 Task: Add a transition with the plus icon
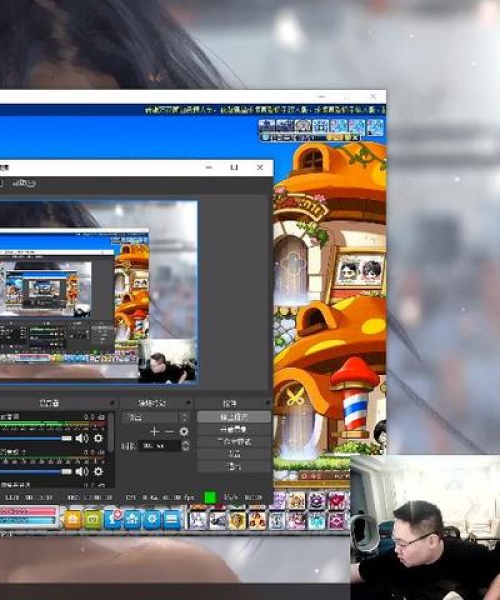click(x=154, y=432)
